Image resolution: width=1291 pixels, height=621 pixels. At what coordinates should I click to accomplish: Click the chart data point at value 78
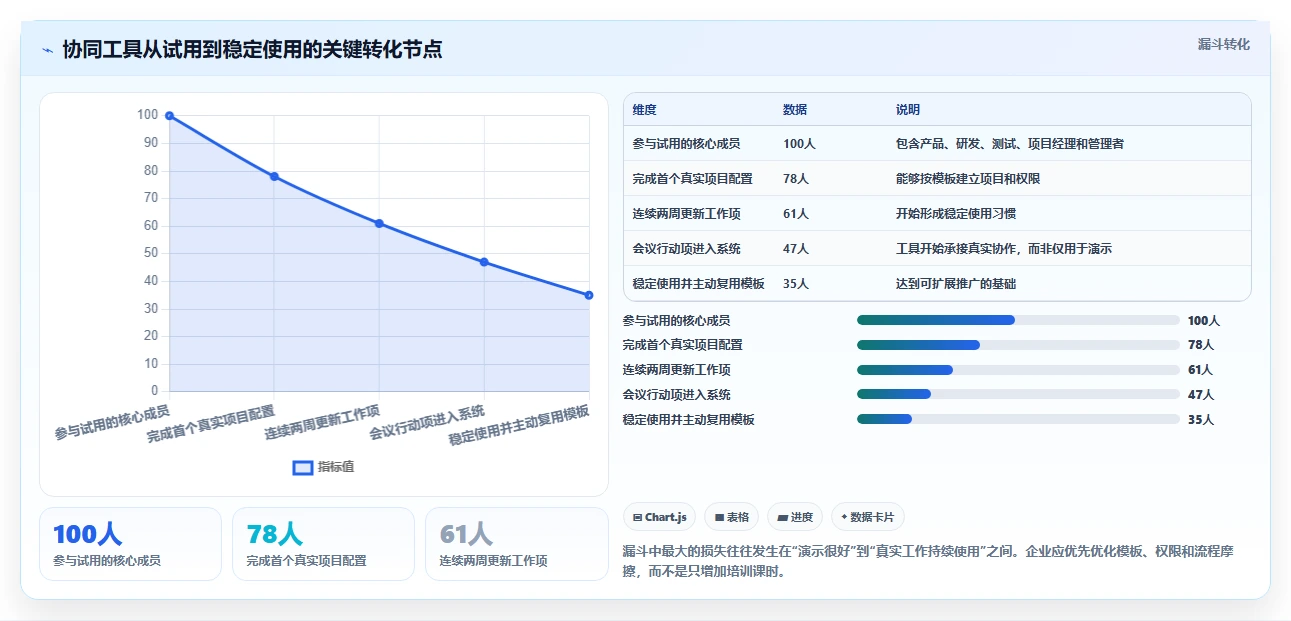[274, 177]
